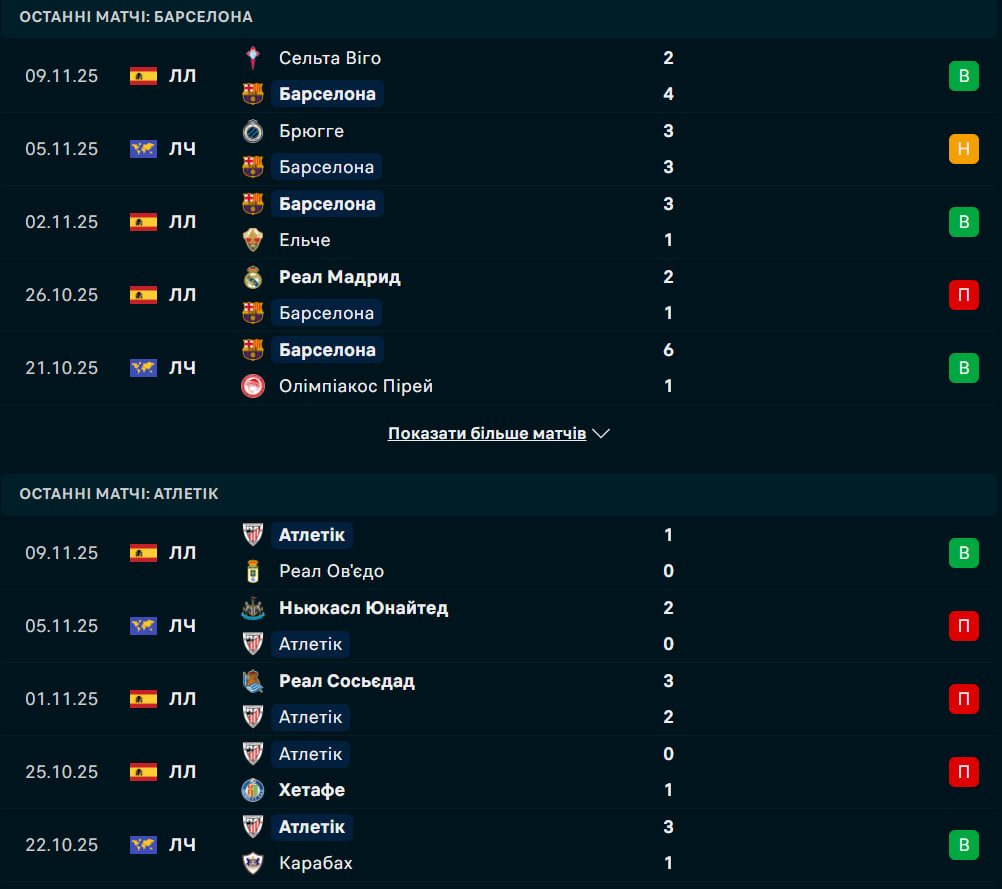Open the Реал Мадрид team link

click(340, 277)
